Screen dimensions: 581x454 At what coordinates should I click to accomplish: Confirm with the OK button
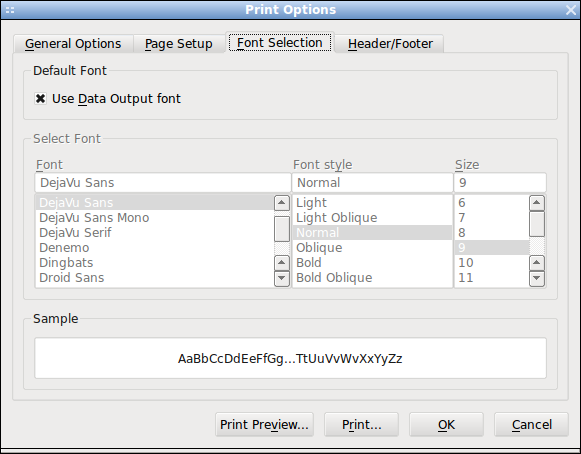coord(446,424)
